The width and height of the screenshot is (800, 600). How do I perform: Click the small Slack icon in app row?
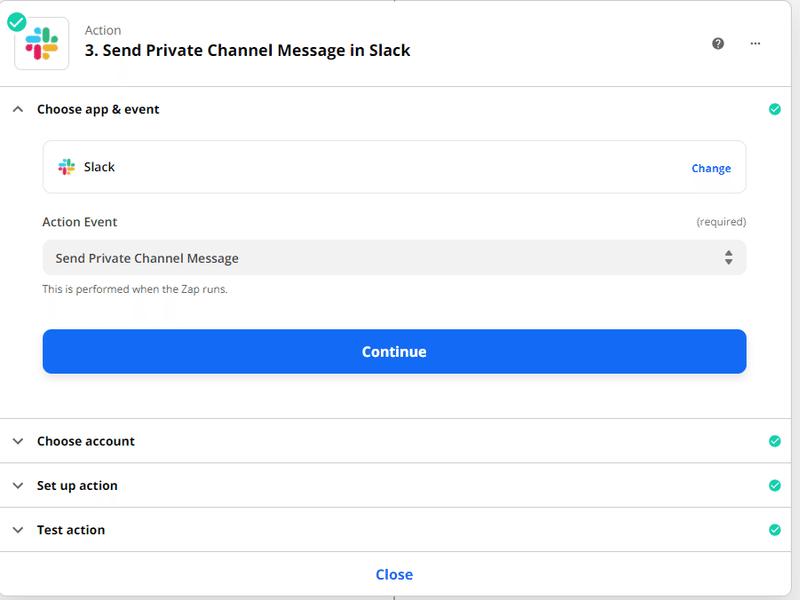[x=66, y=167]
